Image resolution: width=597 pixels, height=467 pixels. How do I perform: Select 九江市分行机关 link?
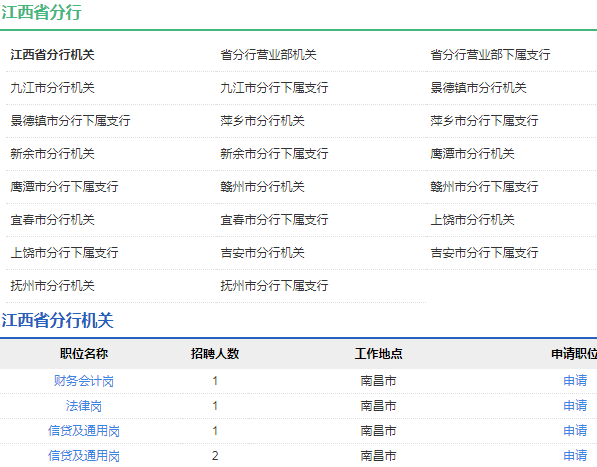(x=53, y=88)
